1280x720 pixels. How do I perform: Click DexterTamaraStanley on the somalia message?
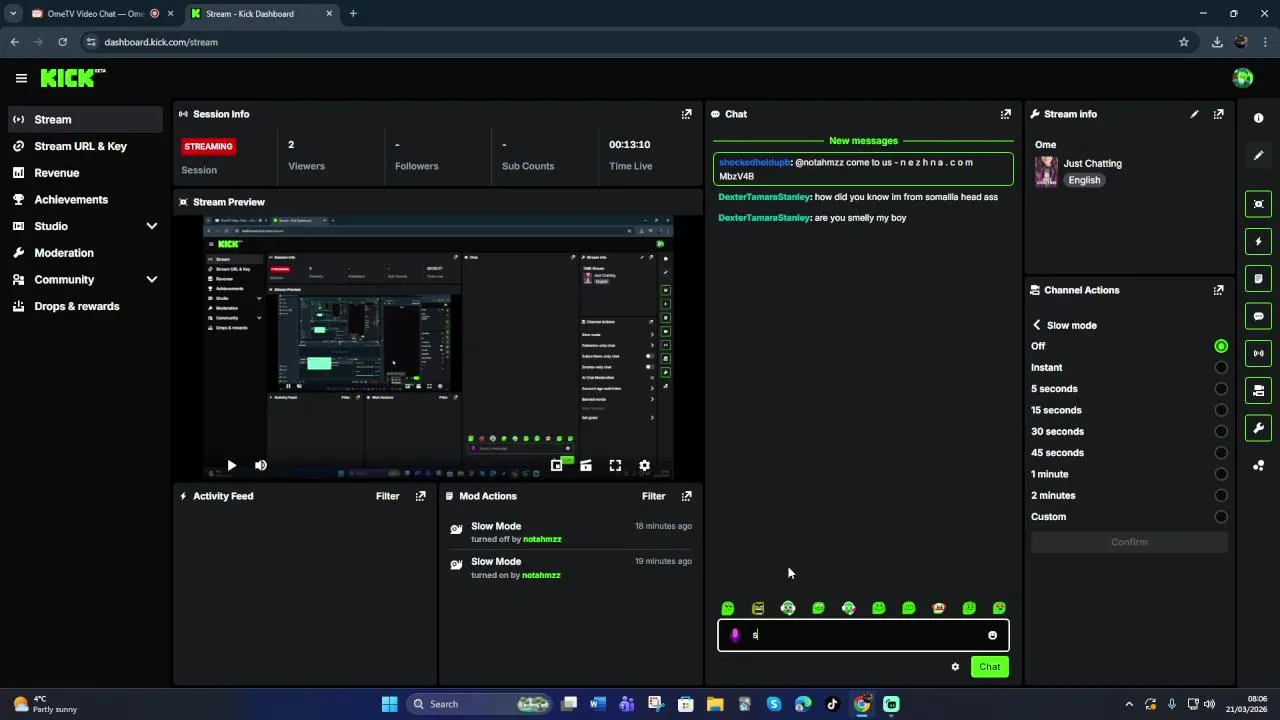pyautogui.click(x=764, y=197)
